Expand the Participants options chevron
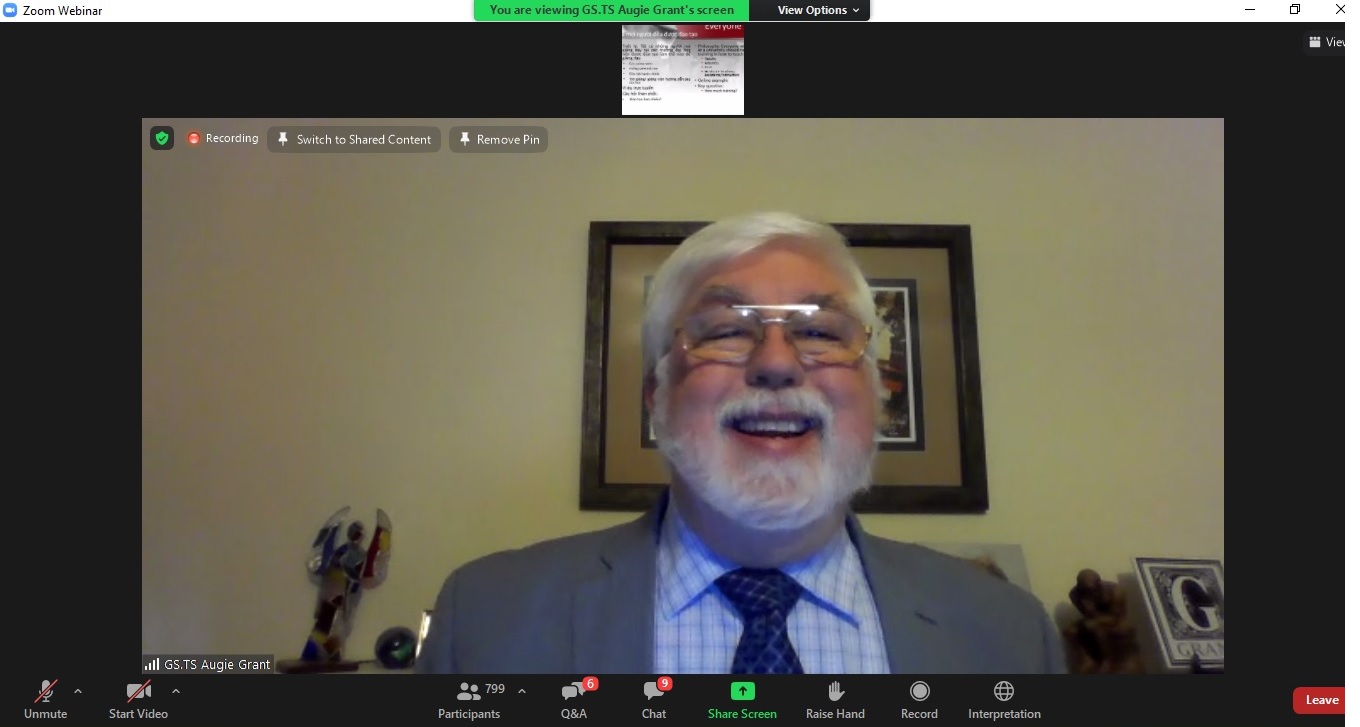1360x727 pixels. (x=521, y=691)
